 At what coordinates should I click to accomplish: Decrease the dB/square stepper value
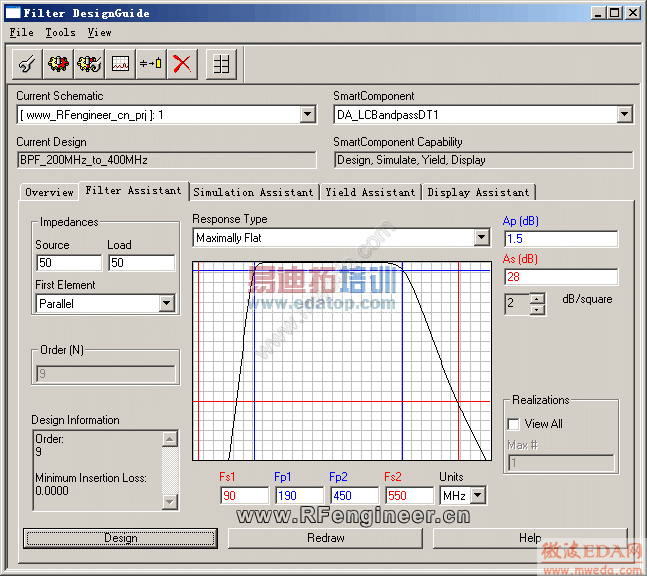[x=536, y=309]
